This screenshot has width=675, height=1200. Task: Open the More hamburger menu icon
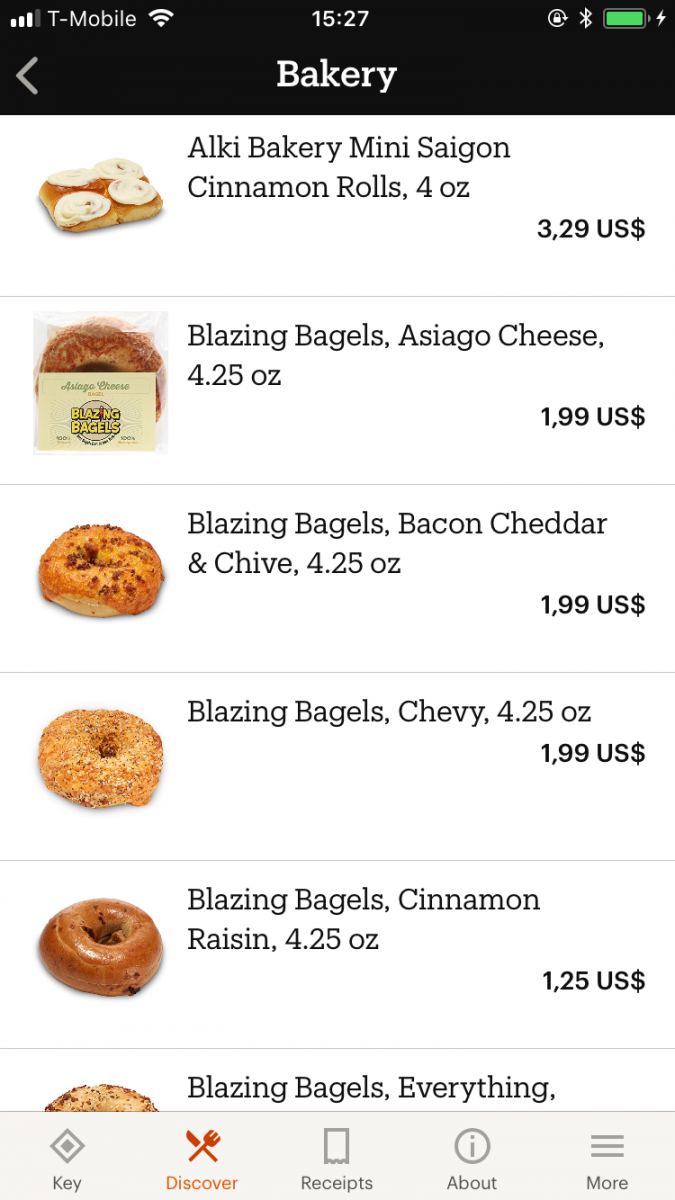607,1147
